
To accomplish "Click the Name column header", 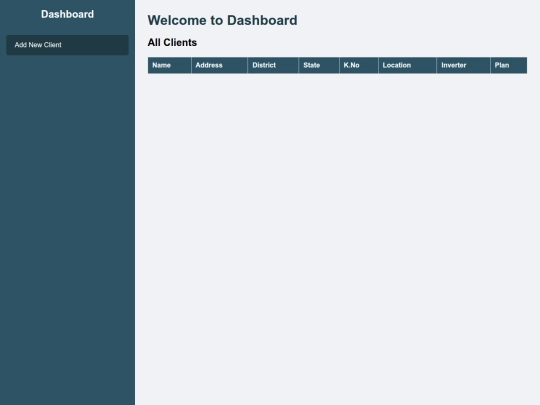I will tap(169, 65).
